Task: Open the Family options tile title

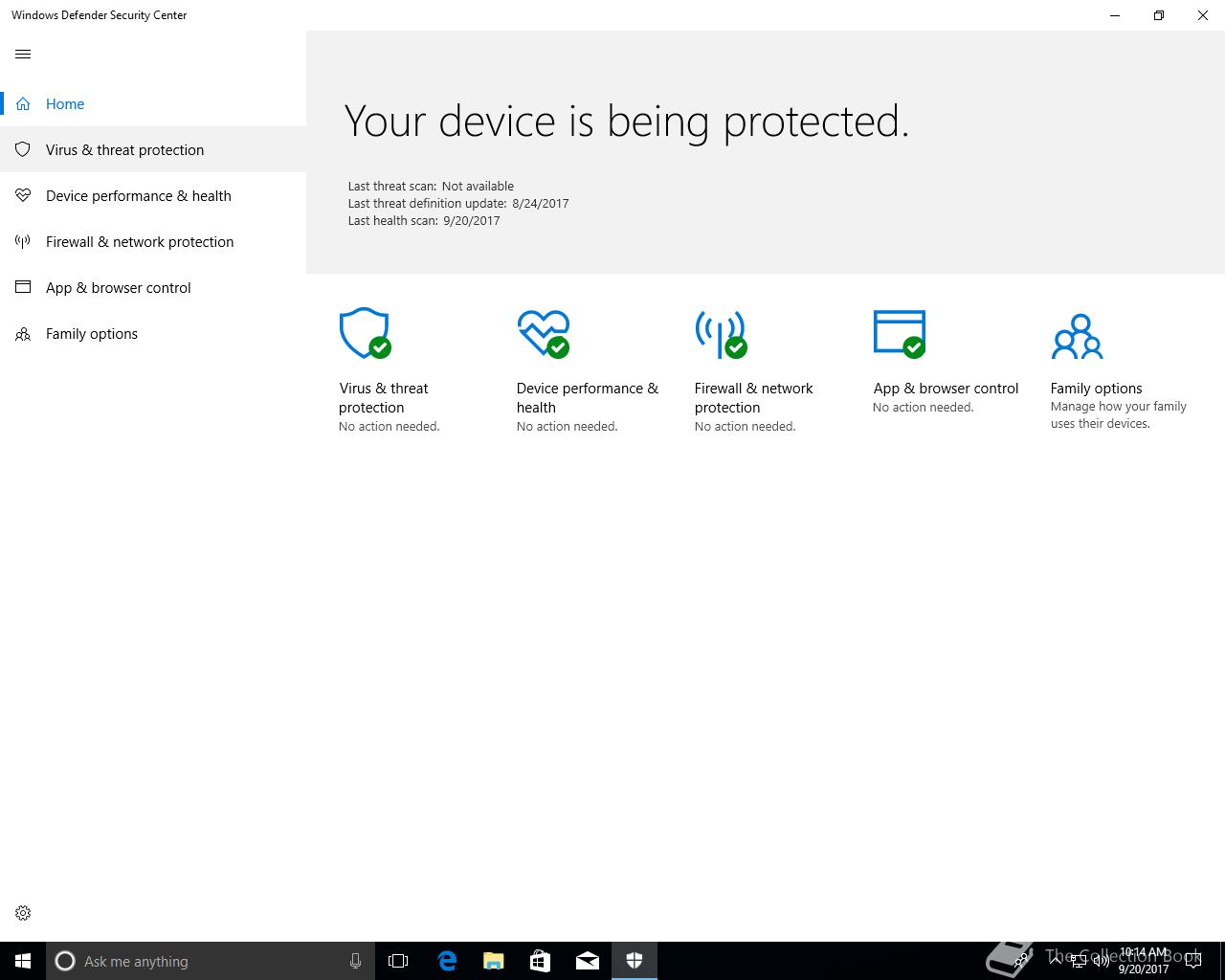Action: click(1096, 388)
